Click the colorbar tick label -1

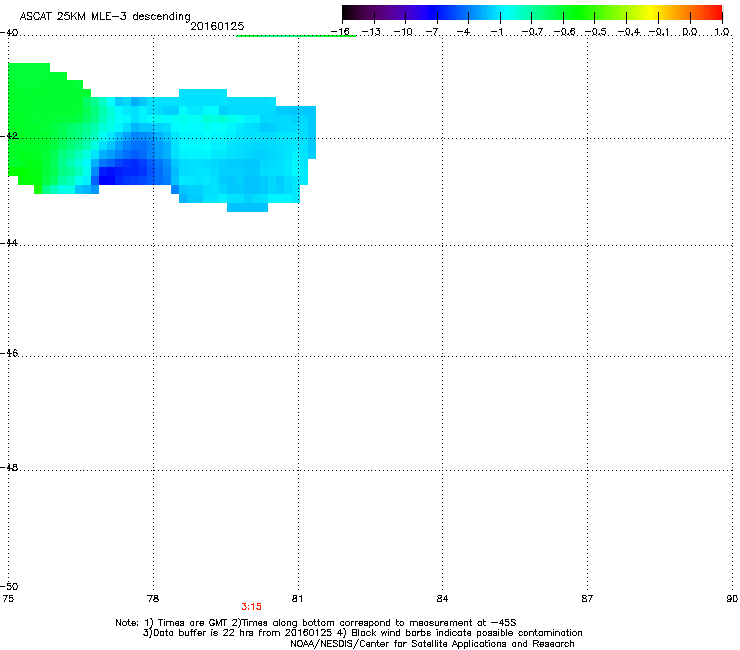tap(496, 32)
